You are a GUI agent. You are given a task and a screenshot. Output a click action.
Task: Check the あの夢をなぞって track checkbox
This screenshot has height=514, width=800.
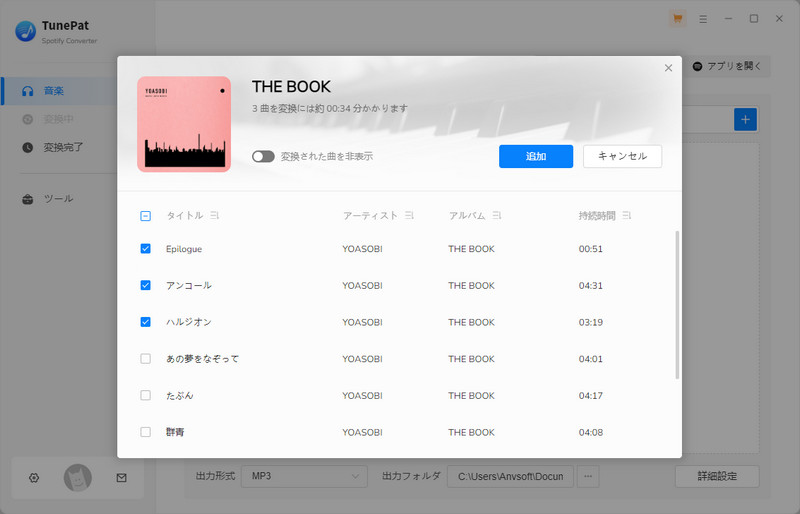click(x=145, y=359)
